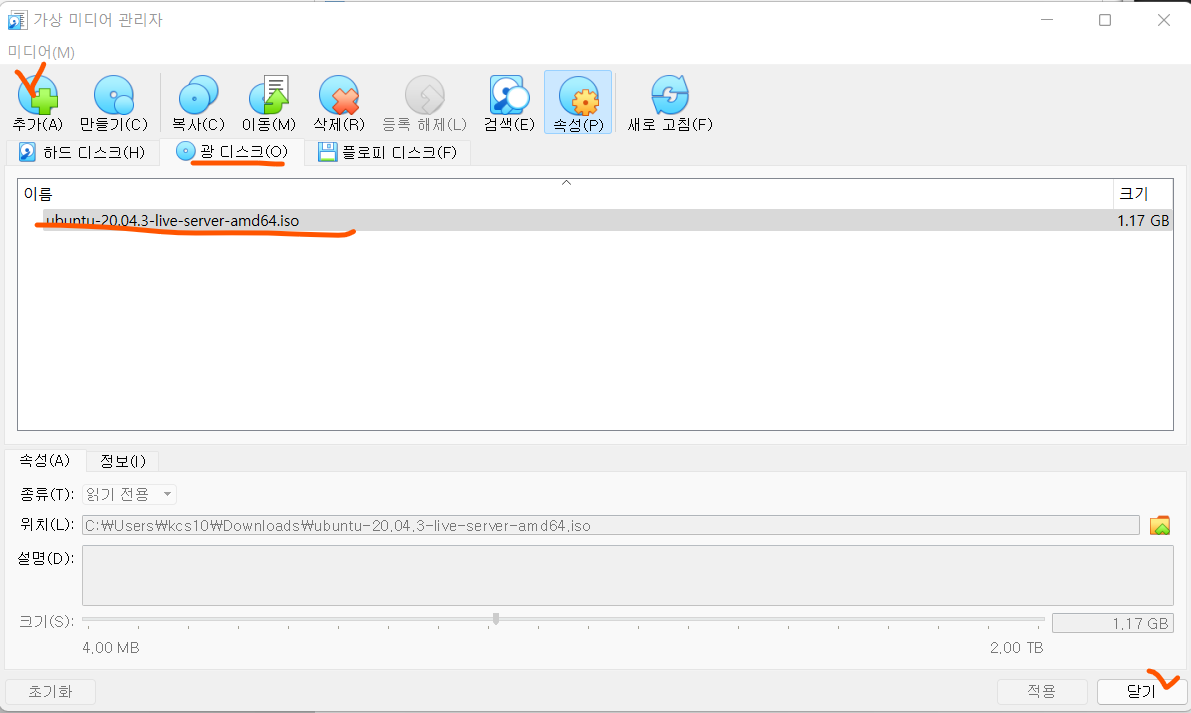Click the 1.17 GB size value field
The width and height of the screenshot is (1191, 713).
[x=1113, y=623]
